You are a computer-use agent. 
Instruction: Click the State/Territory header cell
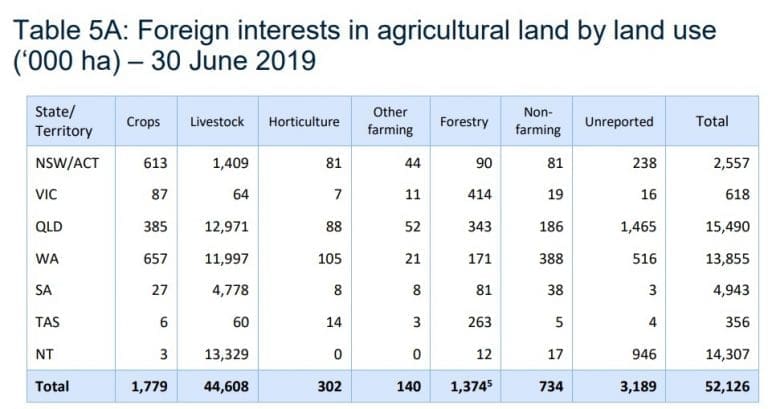click(x=64, y=121)
